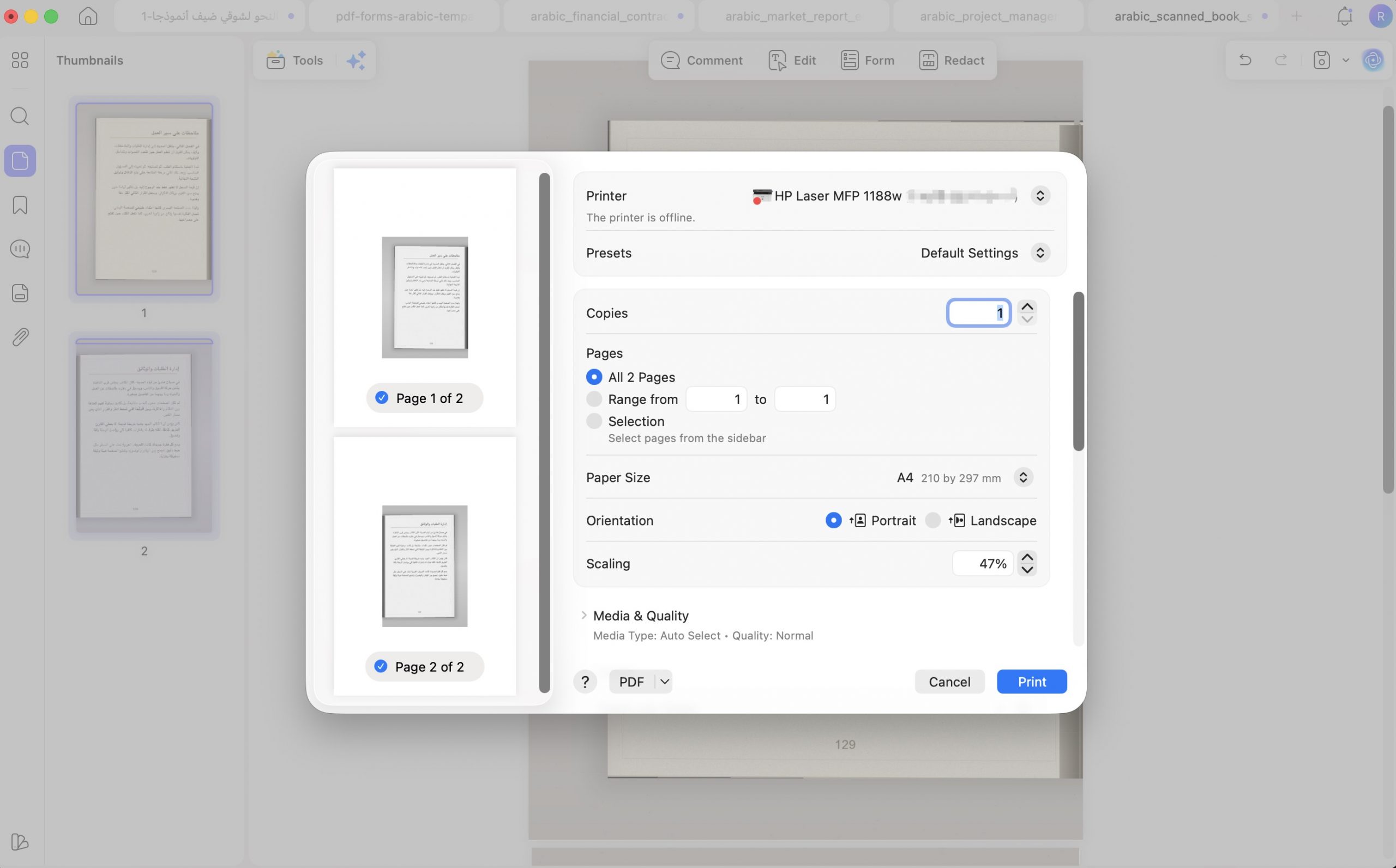Click the PDF button

(631, 682)
